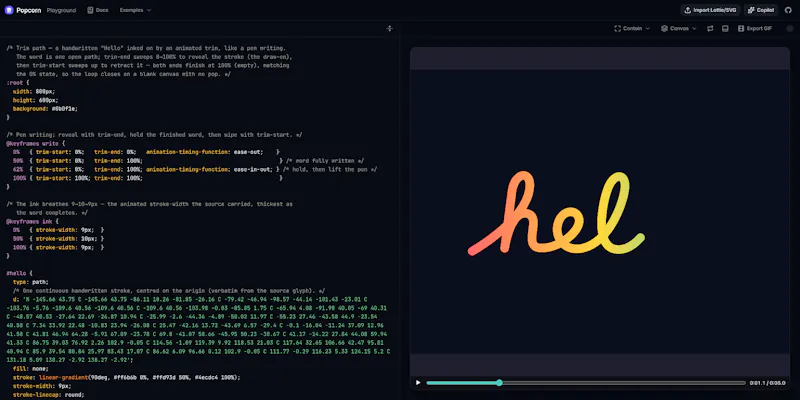Click the 0:01.1 / 0:05.0 time readout

(x=767, y=383)
